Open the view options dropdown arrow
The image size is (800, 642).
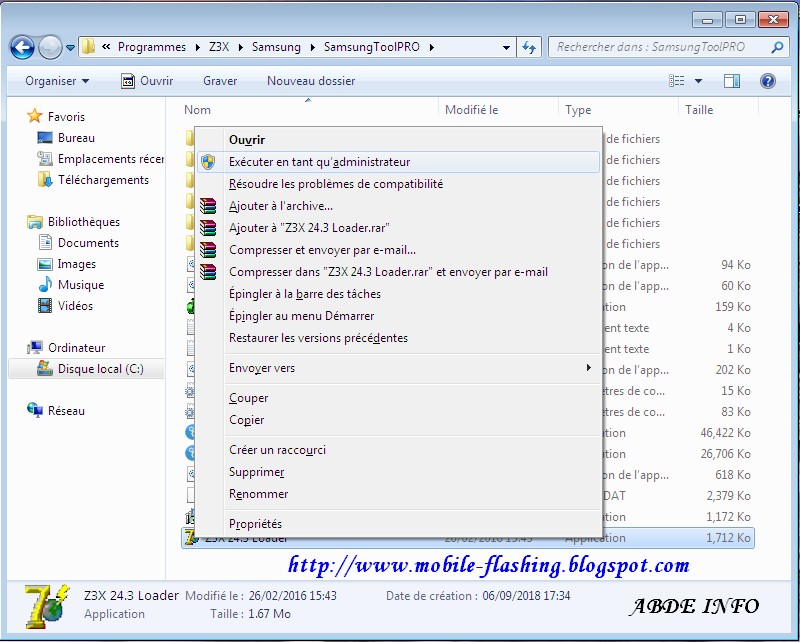[x=698, y=81]
